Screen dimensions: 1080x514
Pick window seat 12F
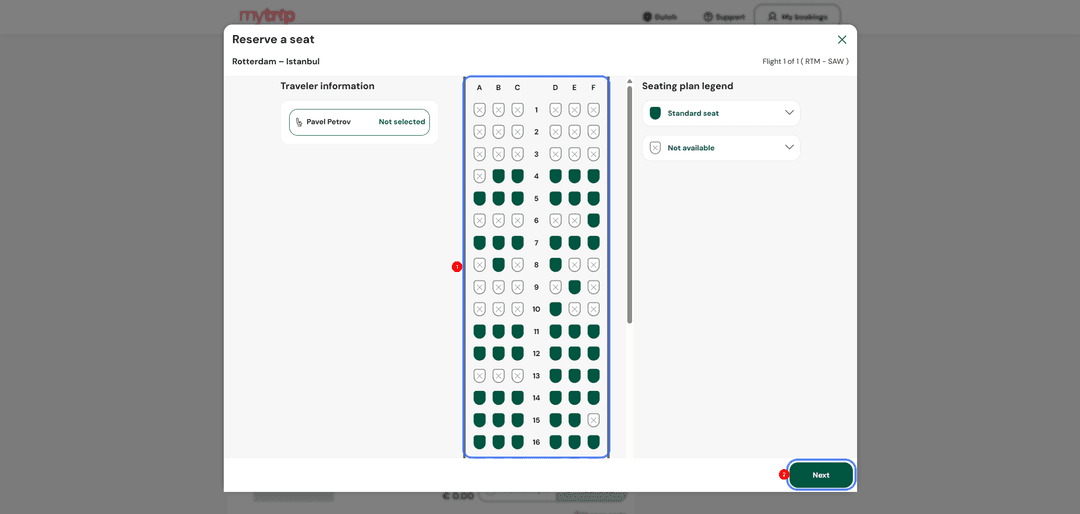[593, 353]
